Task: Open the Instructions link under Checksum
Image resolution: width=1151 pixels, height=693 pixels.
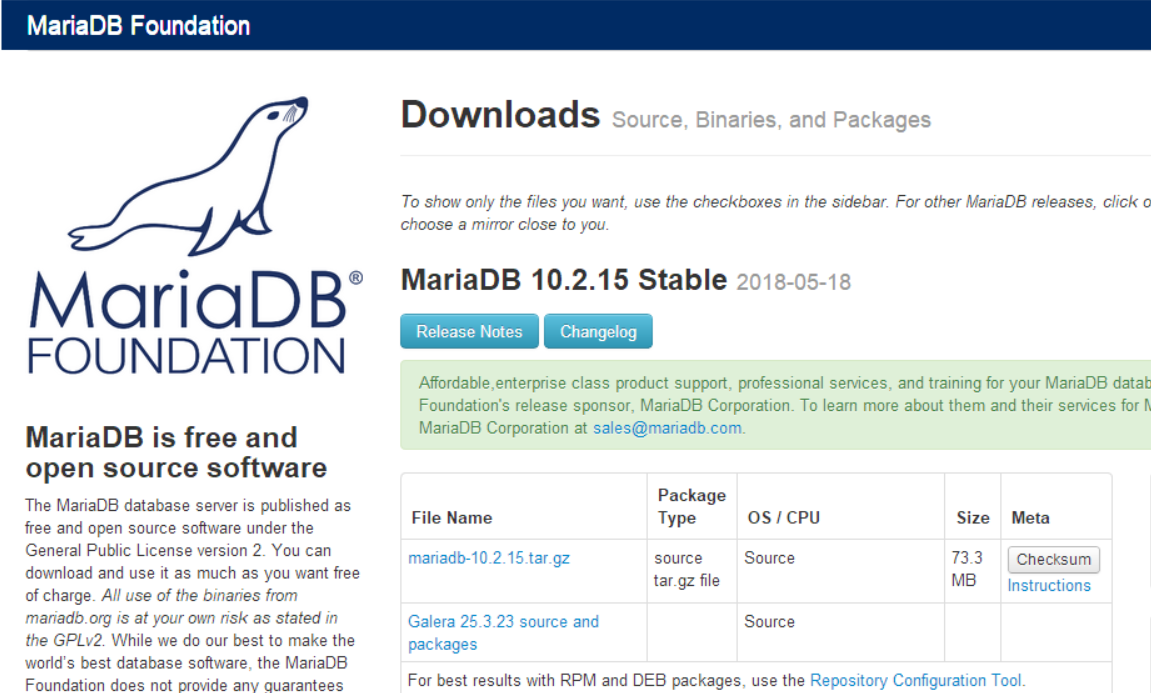Action: coord(1049,586)
